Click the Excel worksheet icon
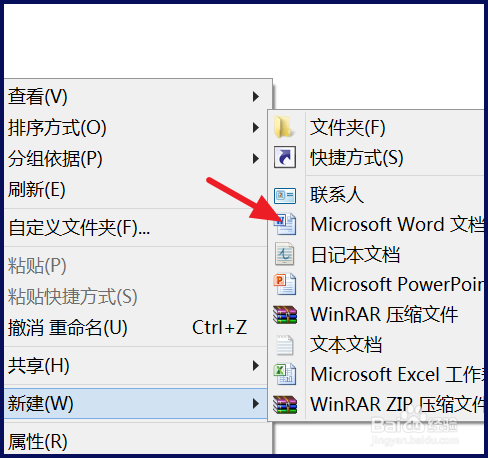This screenshot has height=458, width=488. click(285, 374)
